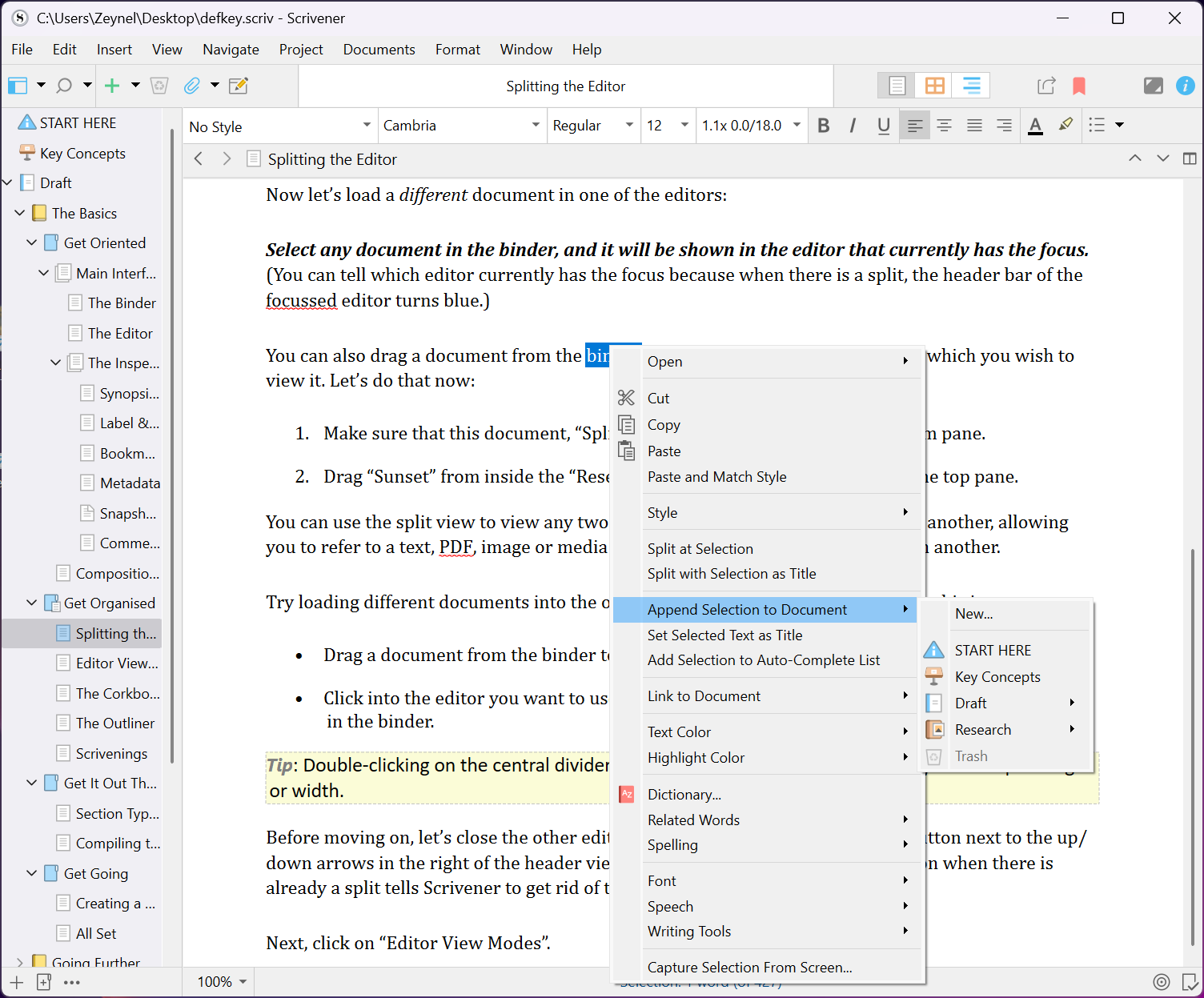Open the Quick Reference edit icon
The width and height of the screenshot is (1204, 998).
(x=239, y=86)
